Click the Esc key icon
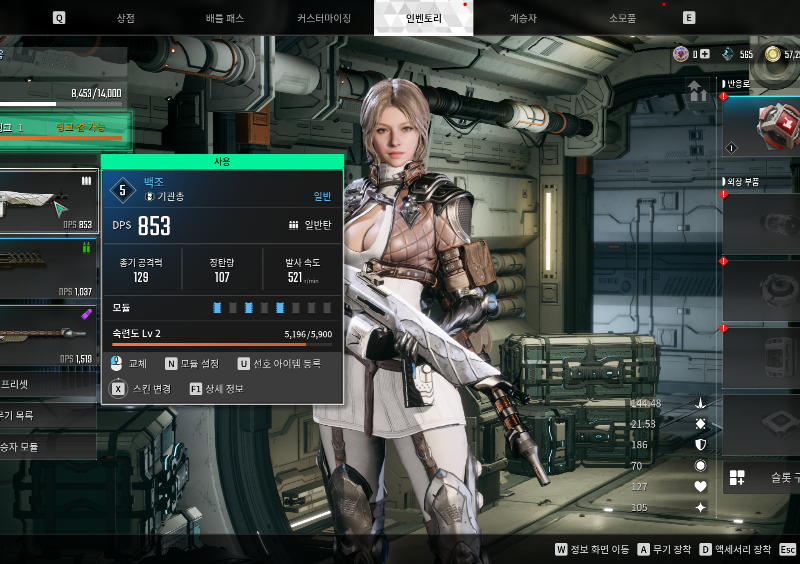 787,549
